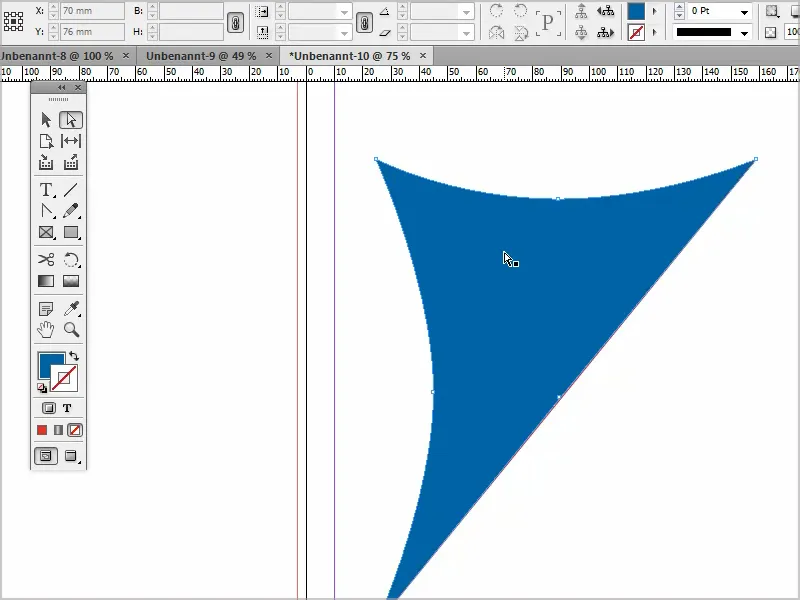Select the Rectangle tool
800x600 pixels.
point(71,232)
